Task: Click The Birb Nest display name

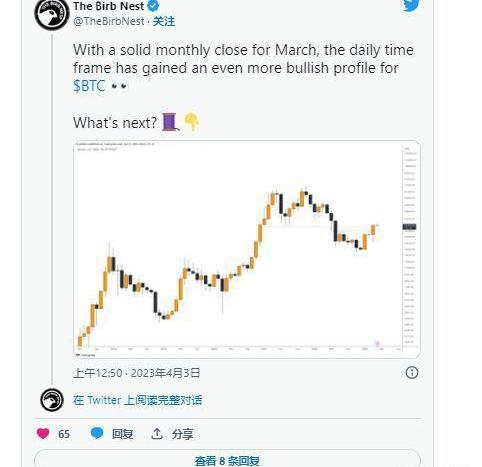Action: (x=109, y=6)
